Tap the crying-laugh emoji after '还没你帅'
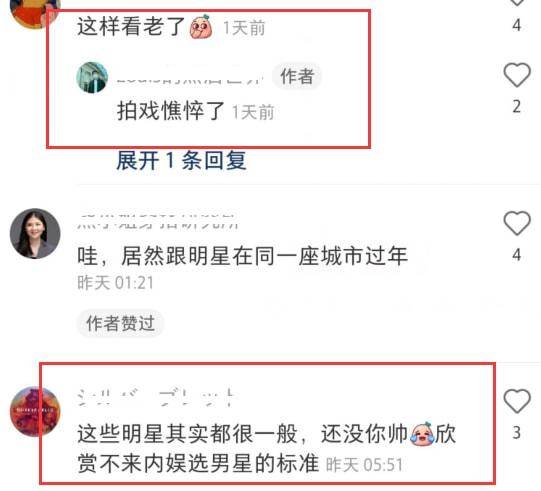Image resolution: width=541 pixels, height=491 pixels. pos(422,434)
